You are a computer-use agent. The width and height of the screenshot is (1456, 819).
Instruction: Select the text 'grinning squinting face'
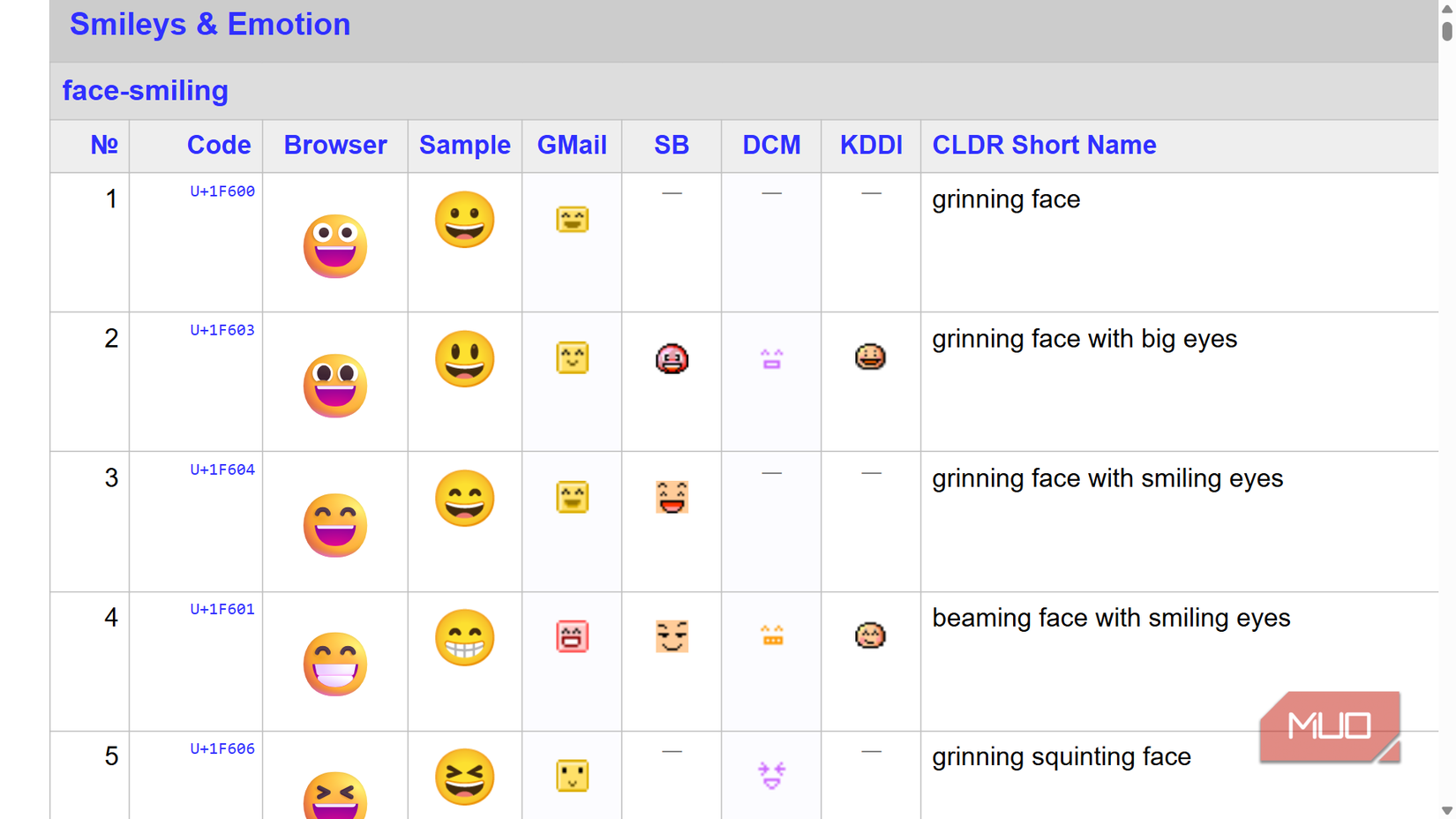[x=1062, y=757]
